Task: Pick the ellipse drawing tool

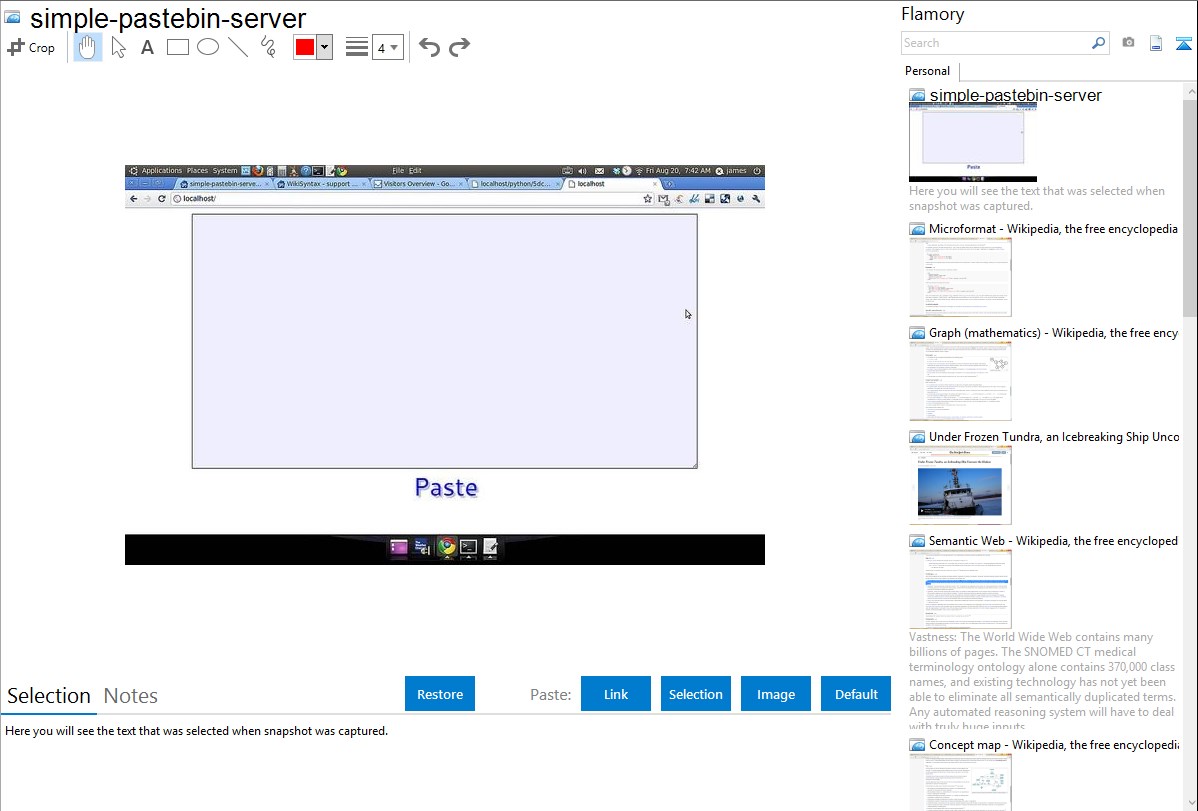Action: pyautogui.click(x=208, y=47)
